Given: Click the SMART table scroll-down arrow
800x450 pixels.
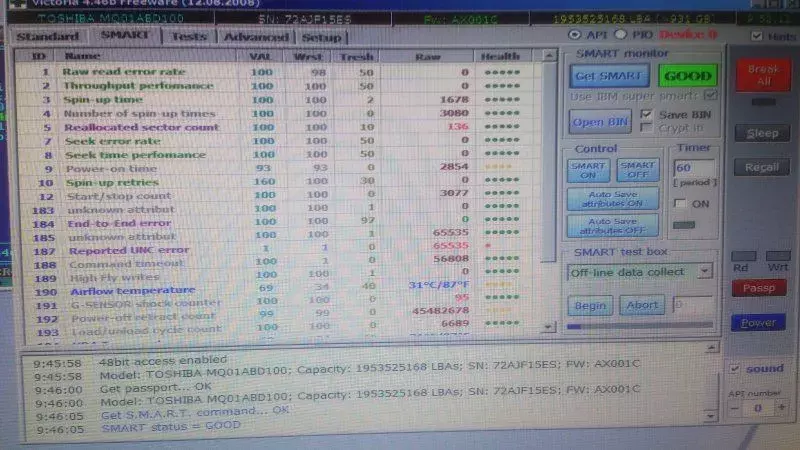Looking at the screenshot, I should [548, 326].
